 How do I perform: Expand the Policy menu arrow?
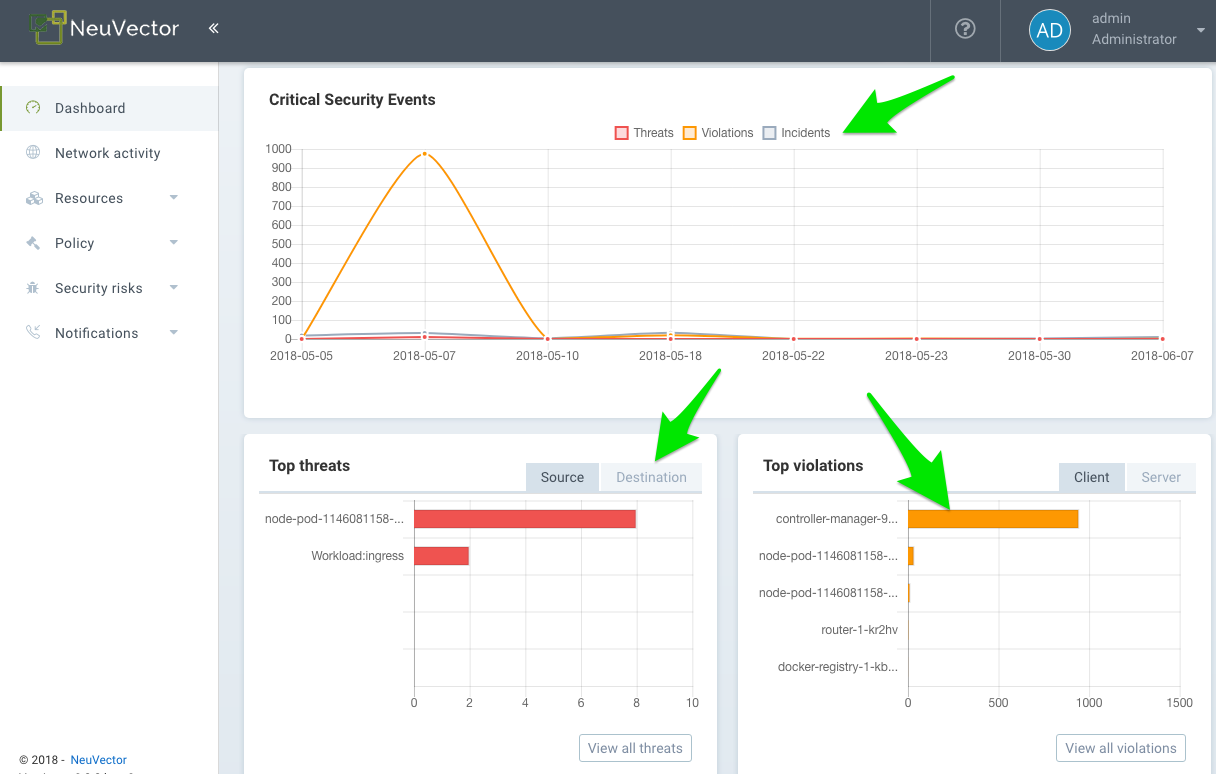174,243
